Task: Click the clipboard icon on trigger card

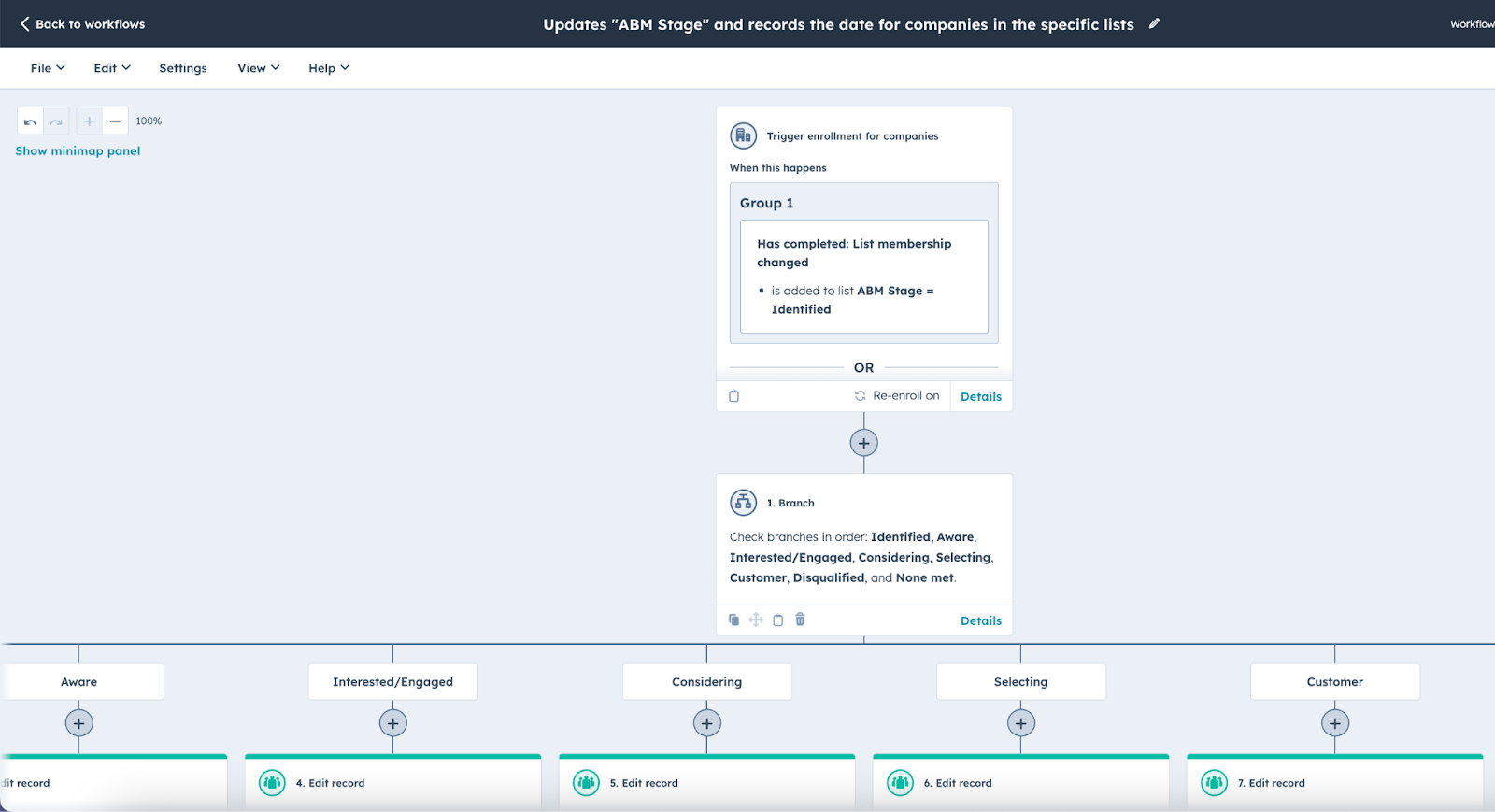Action: [x=733, y=396]
